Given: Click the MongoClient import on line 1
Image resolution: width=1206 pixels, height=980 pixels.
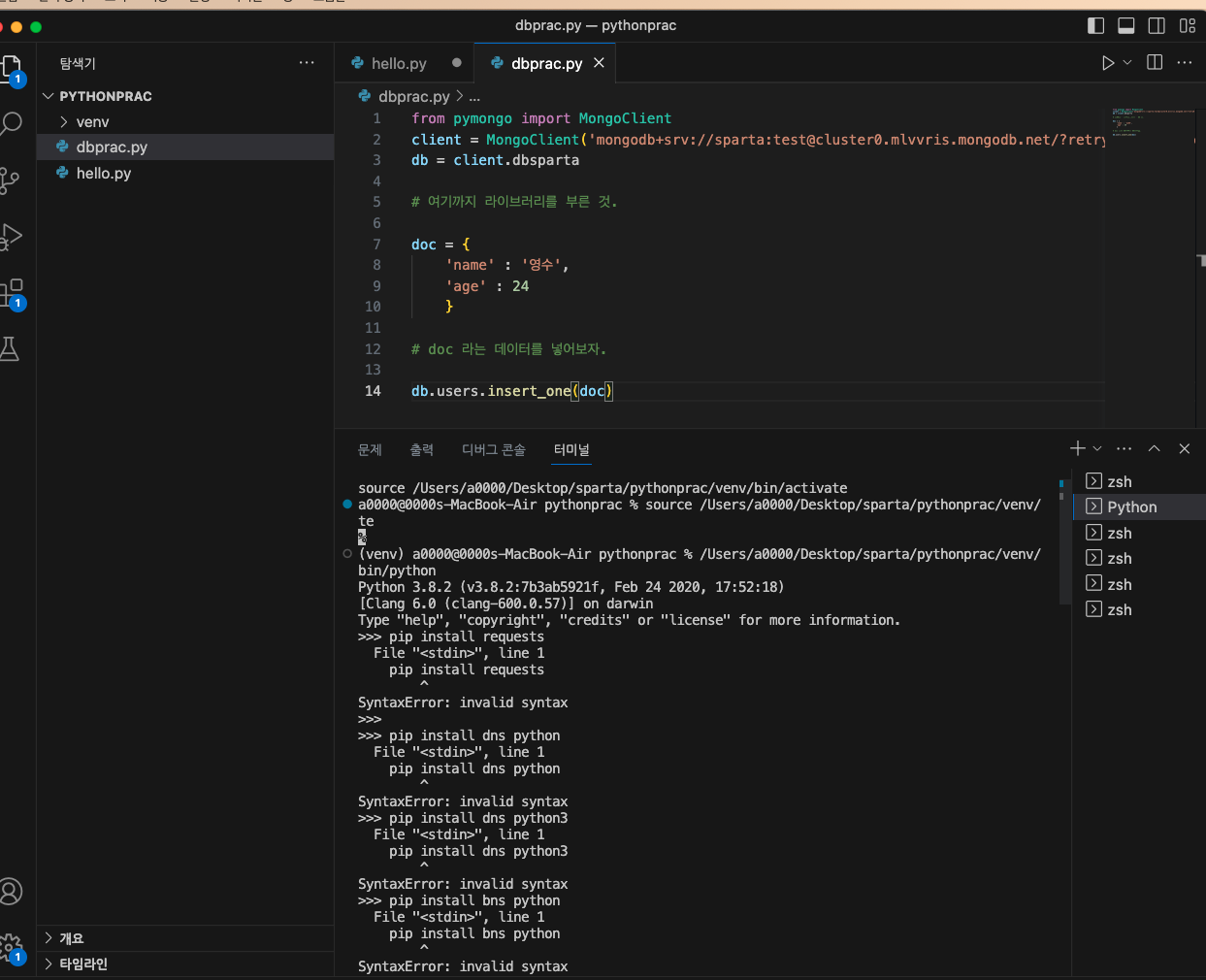Looking at the screenshot, I should click(625, 118).
